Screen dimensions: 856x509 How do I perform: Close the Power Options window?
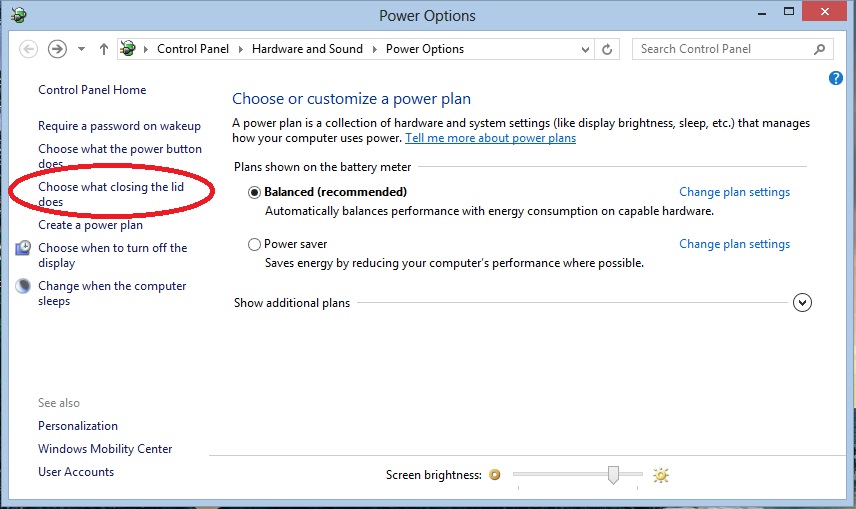point(824,11)
